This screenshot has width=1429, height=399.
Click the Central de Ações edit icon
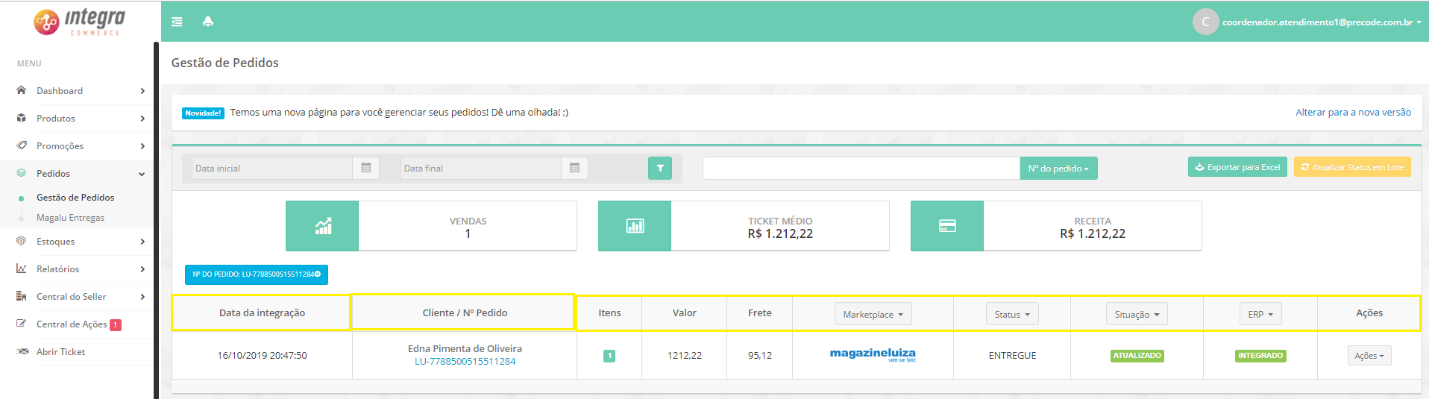[21, 324]
